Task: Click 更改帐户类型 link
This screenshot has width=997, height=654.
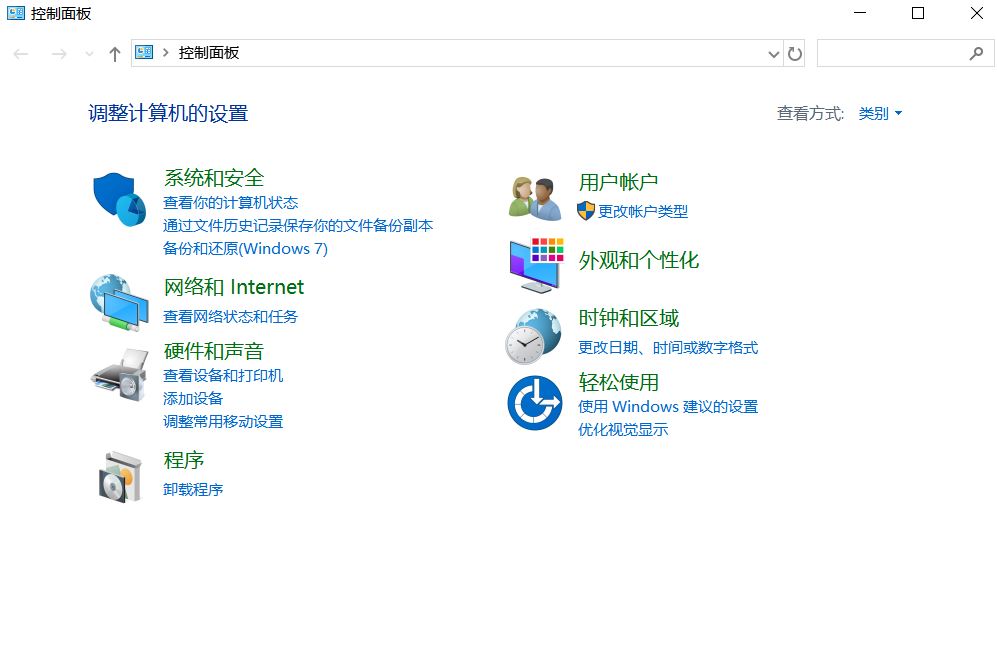Action: click(643, 211)
